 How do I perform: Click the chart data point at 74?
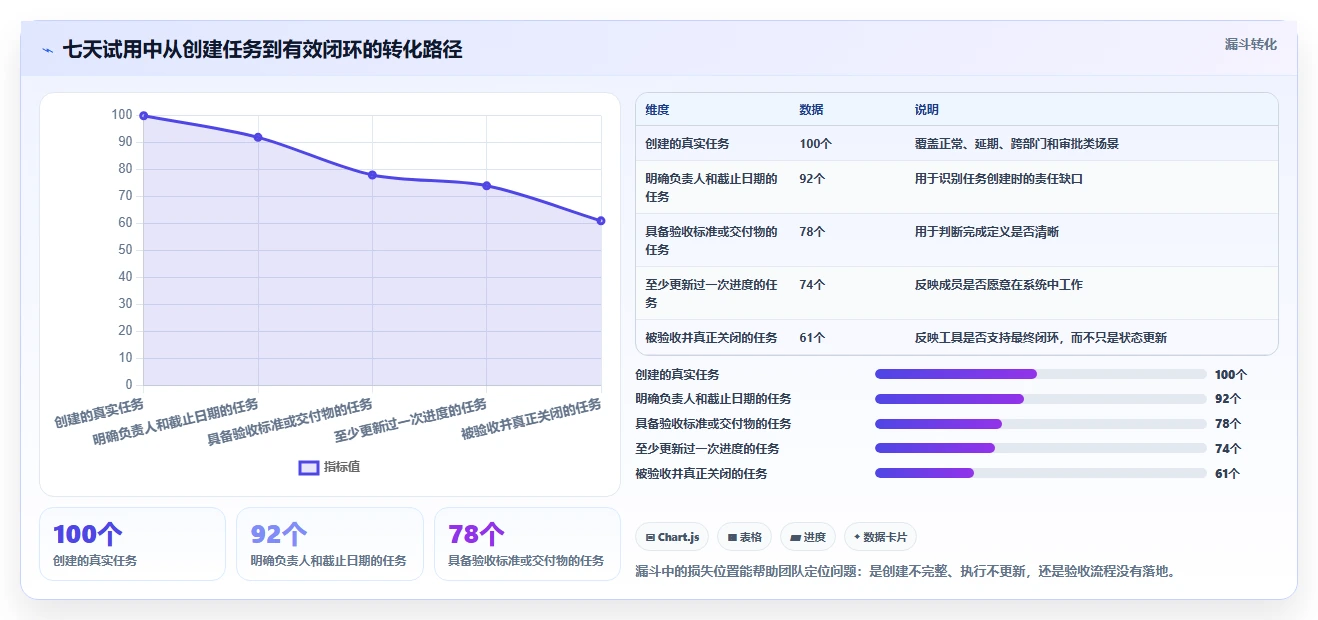(486, 186)
